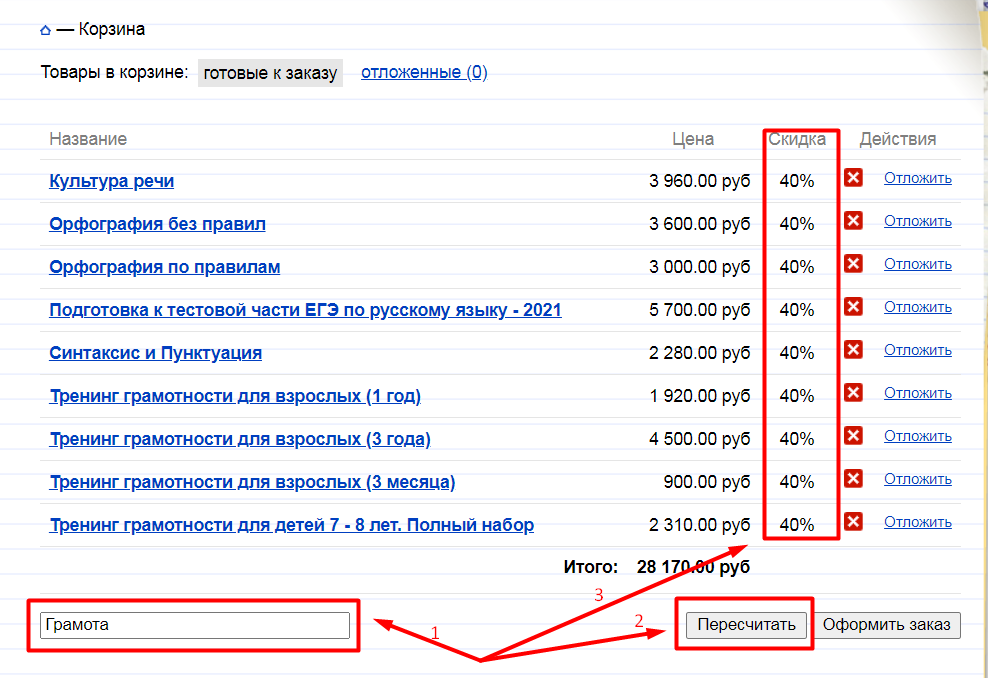Remove 'Синтаксис и Пунктуация' via red X
The image size is (988, 678).
coord(853,350)
